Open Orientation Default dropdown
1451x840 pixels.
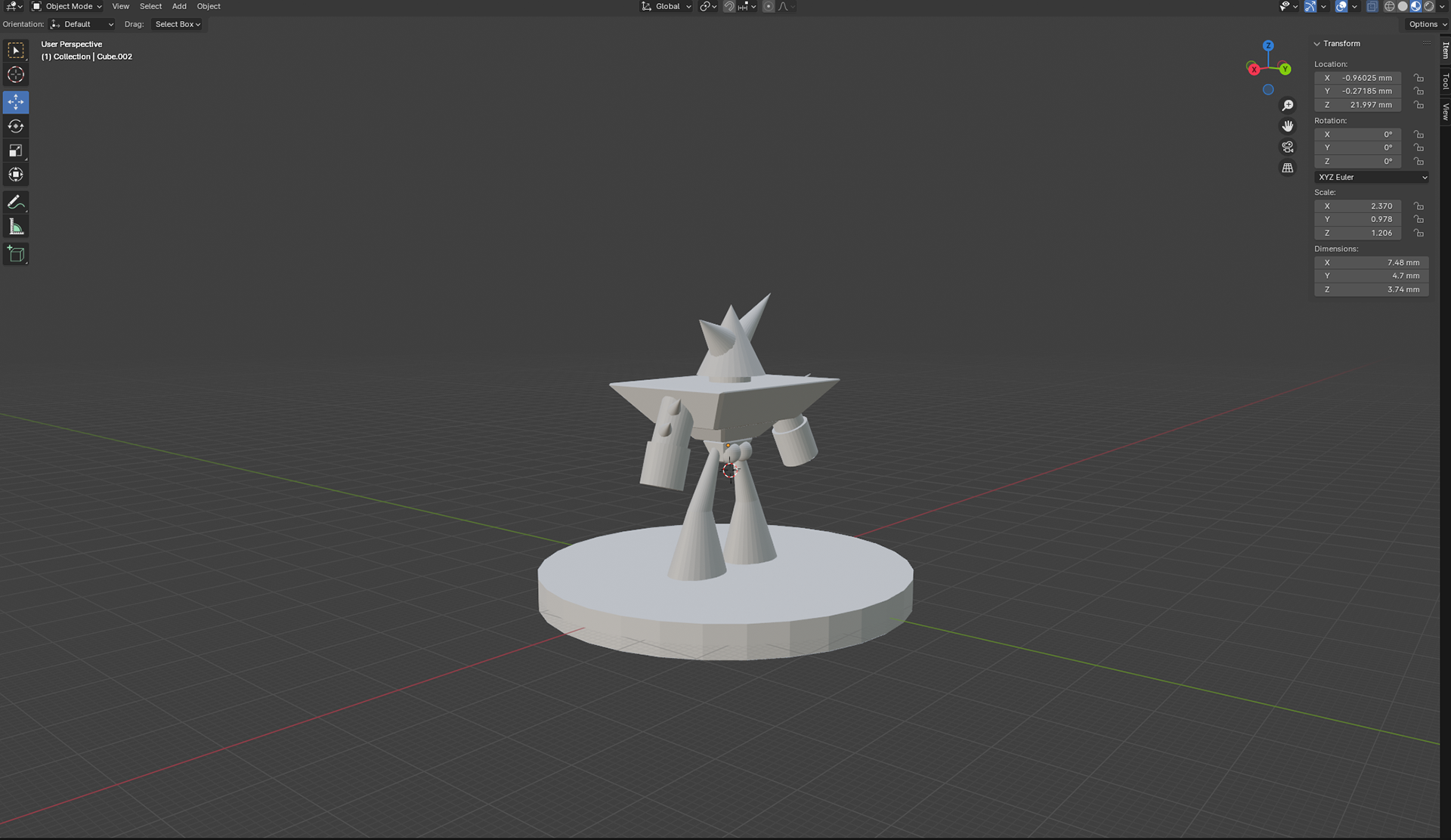[x=82, y=24]
